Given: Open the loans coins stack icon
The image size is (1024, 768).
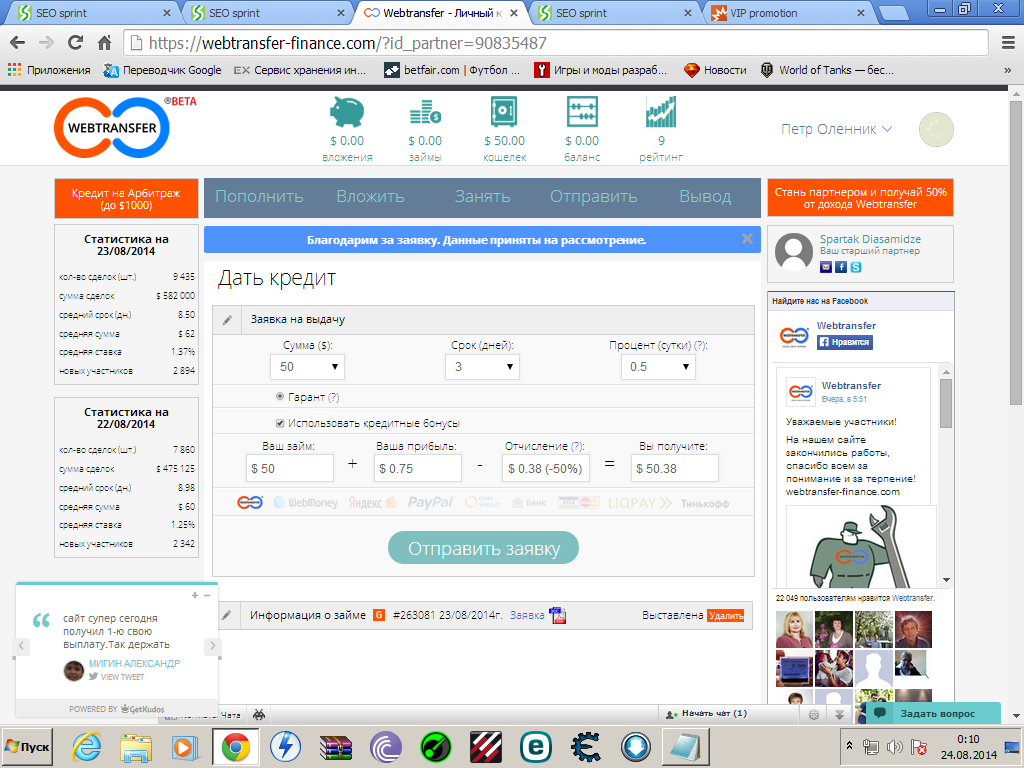Looking at the screenshot, I should tap(425, 112).
